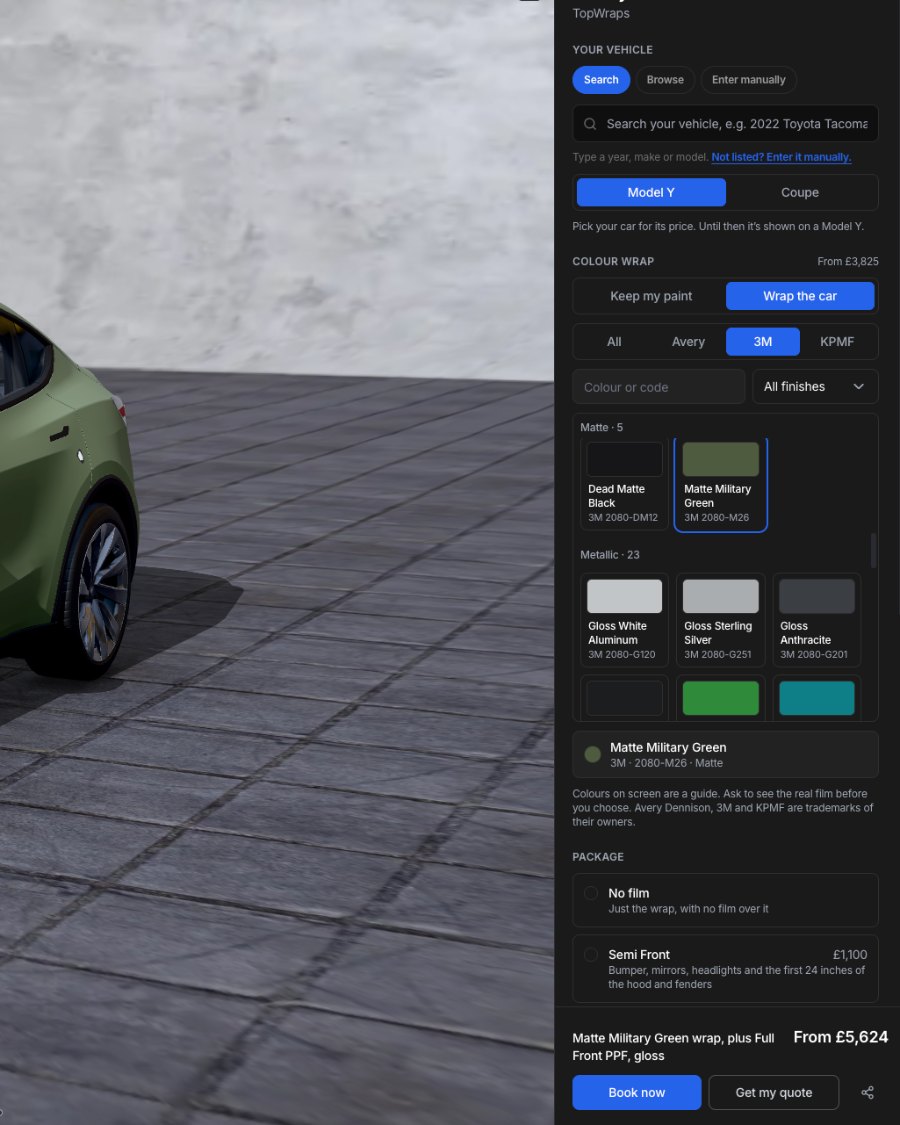Pick the bright green metallic swatch
This screenshot has height=1125, width=900.
tap(721, 697)
